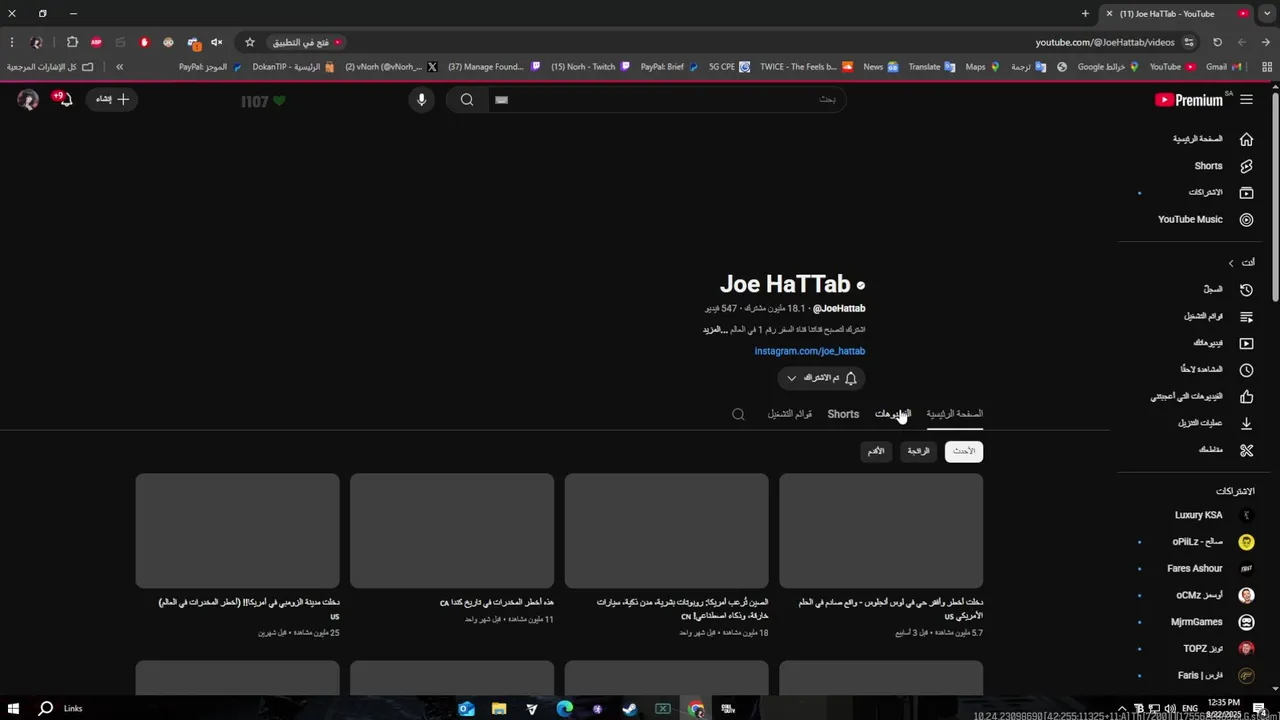This screenshot has height=720, width=1280.
Task: Open video thumbnail with 18 million views
Action: click(666, 531)
